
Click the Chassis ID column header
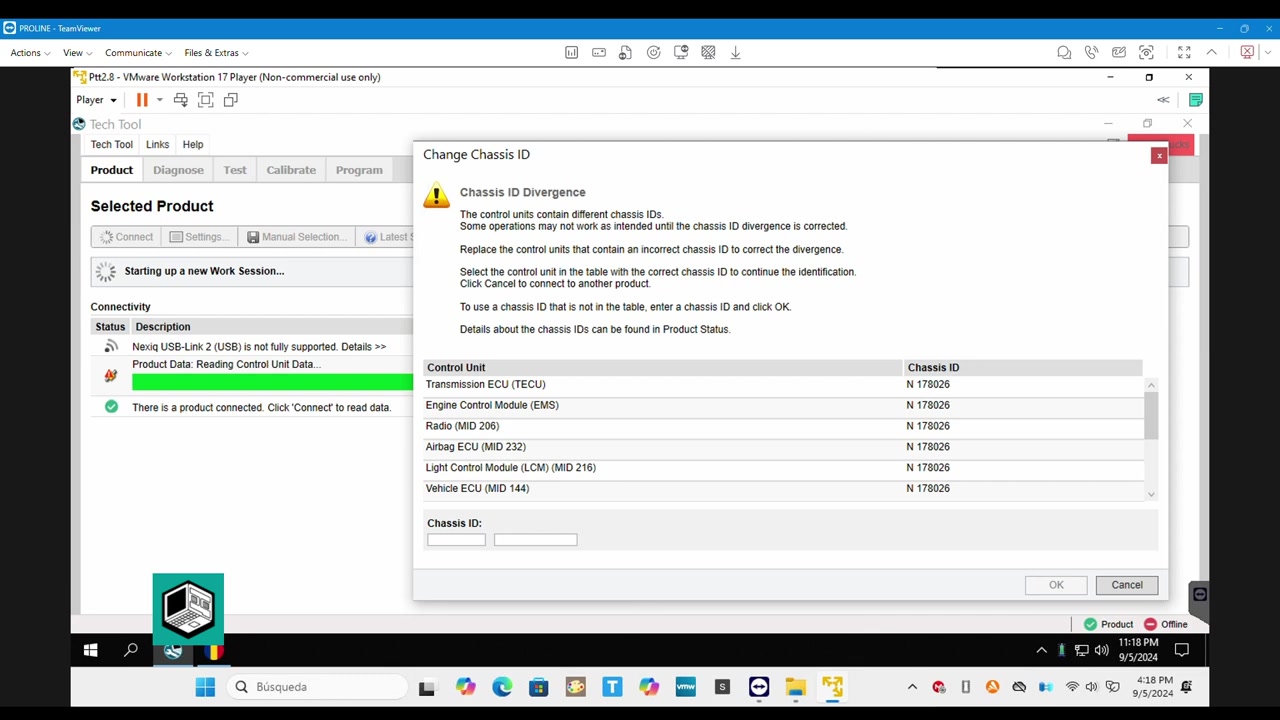pyautogui.click(x=1023, y=368)
